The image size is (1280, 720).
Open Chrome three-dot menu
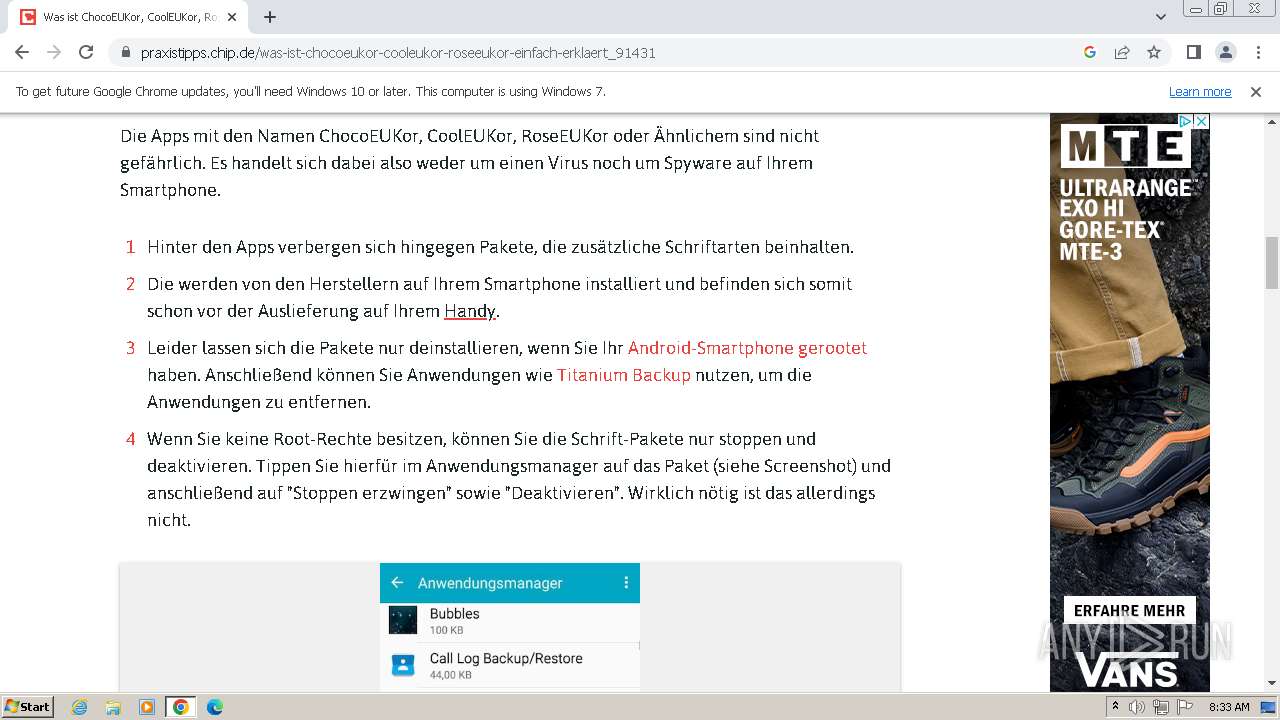[1257, 52]
